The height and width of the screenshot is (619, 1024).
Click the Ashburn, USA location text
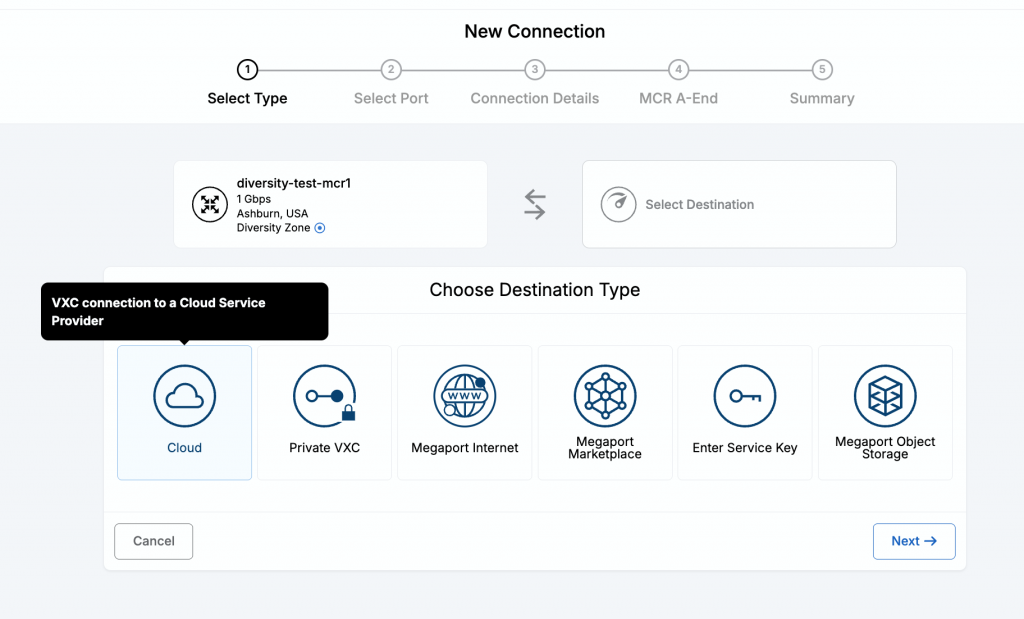coord(272,214)
